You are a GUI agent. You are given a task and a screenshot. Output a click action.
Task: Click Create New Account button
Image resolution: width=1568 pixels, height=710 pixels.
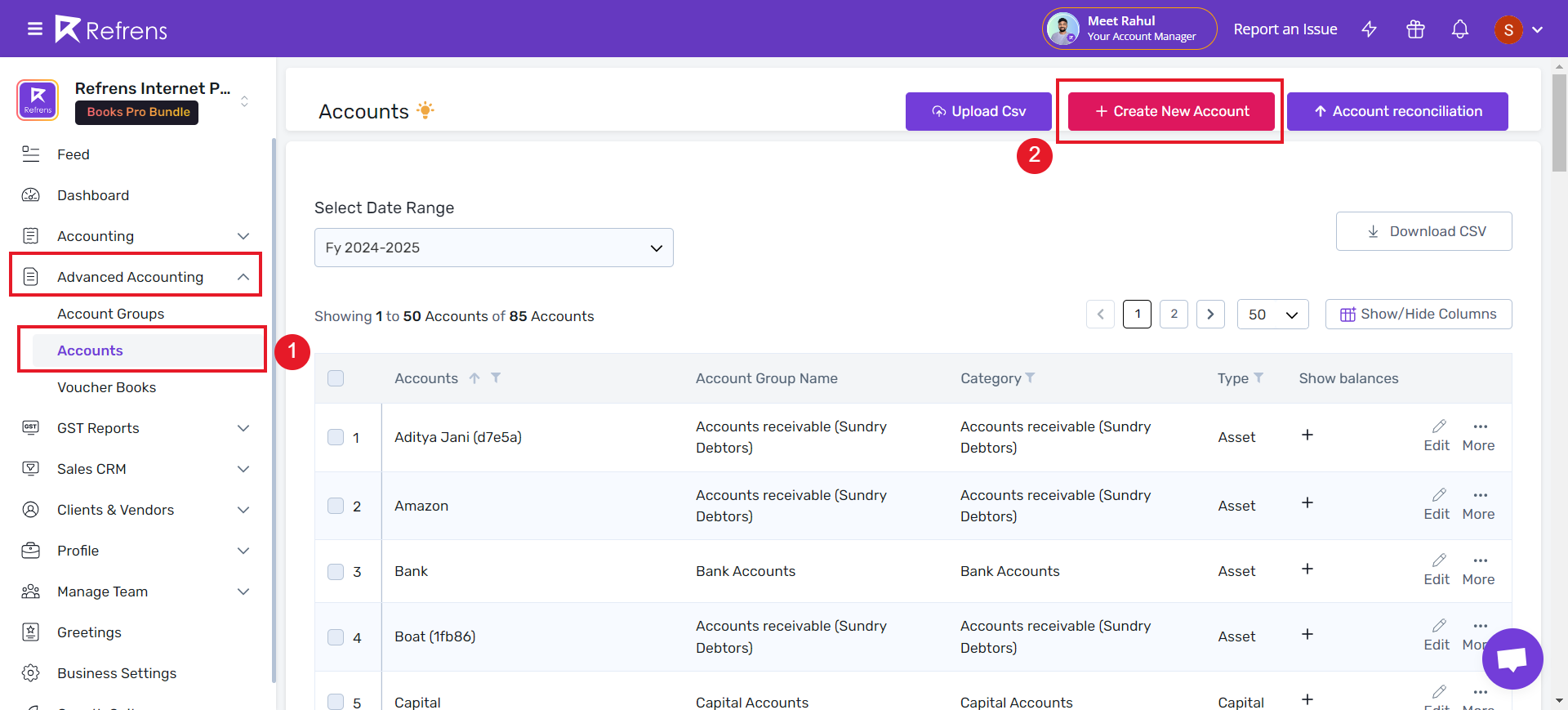click(1171, 111)
